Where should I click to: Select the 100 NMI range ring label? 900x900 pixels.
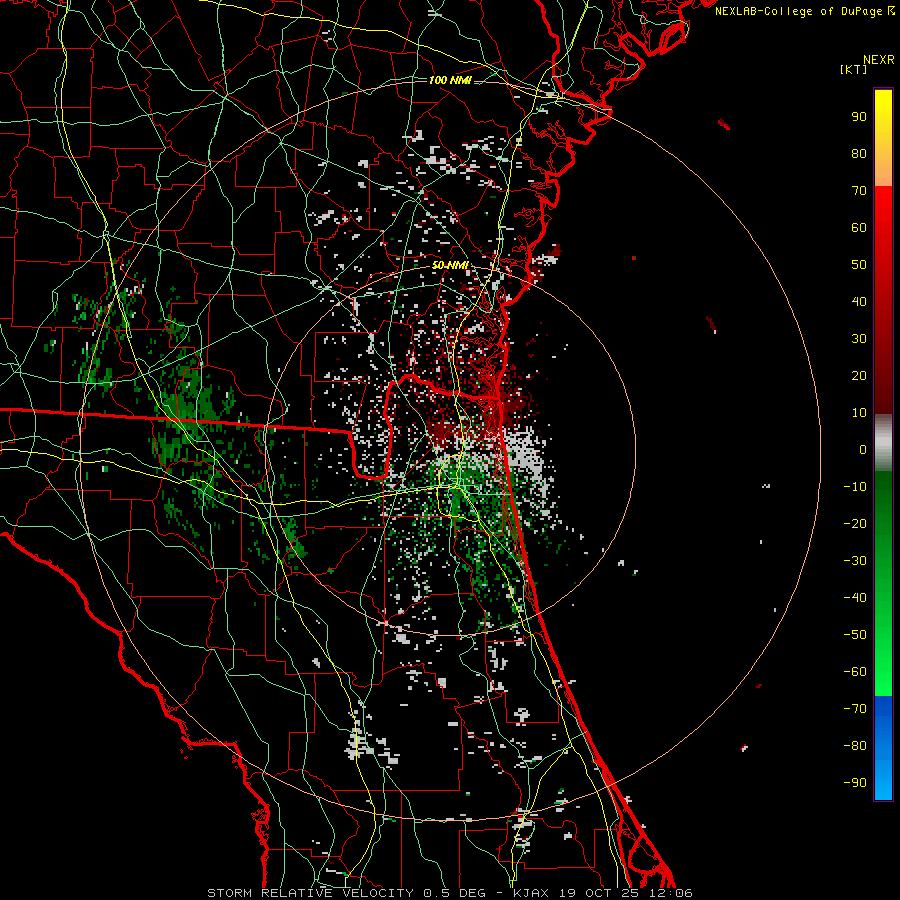point(450,80)
